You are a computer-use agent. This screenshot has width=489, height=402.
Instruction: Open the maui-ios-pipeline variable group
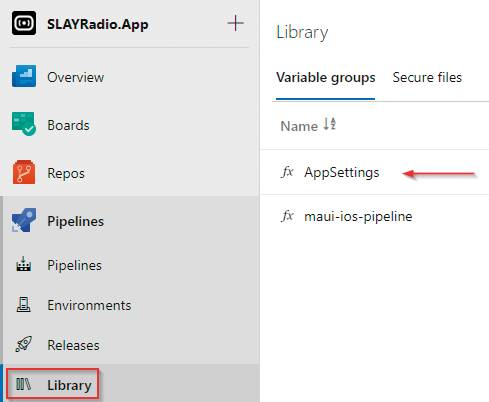358,216
